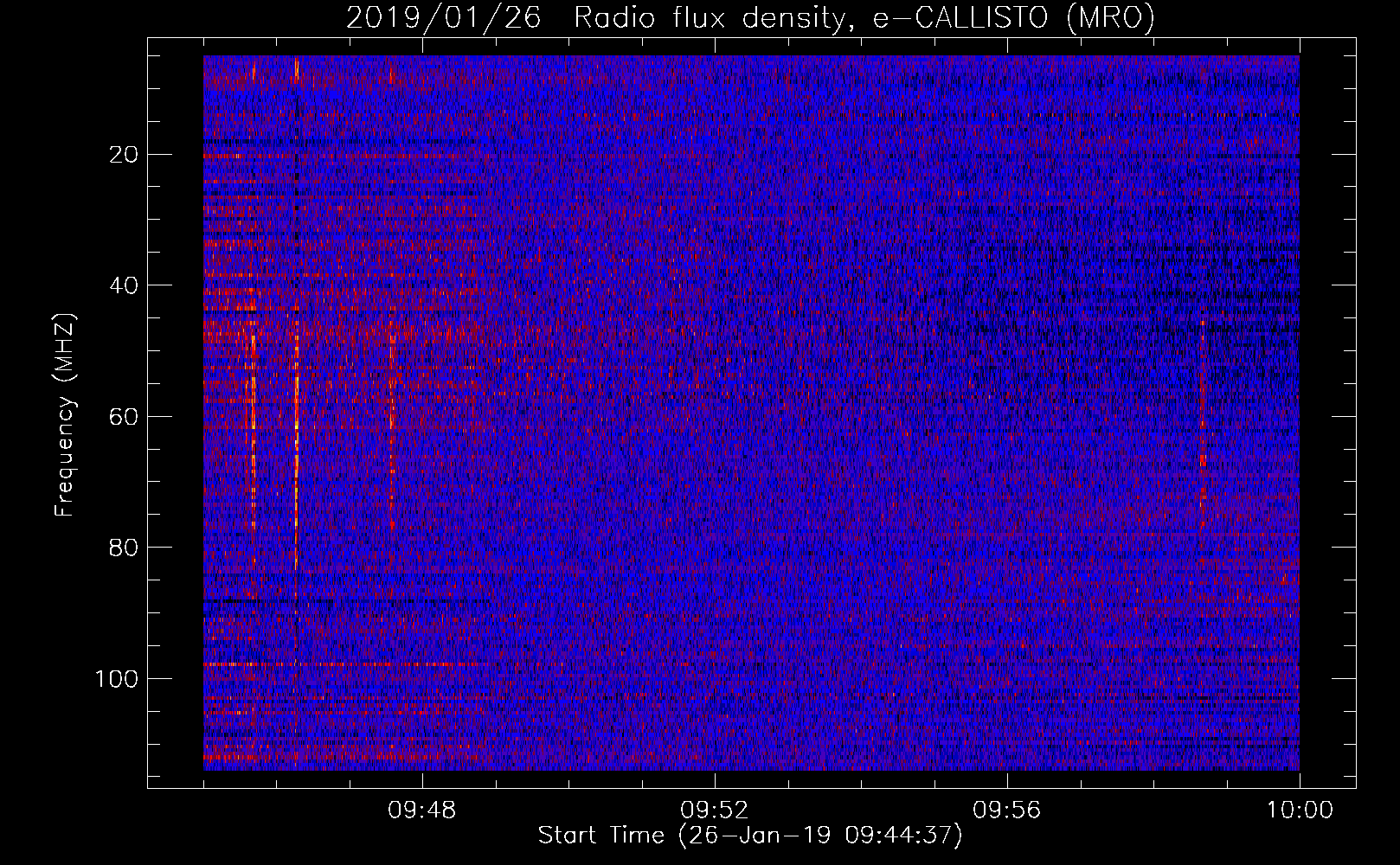Click the plot title 'Radio flux density, e-CALLISTO (MRO)'

point(864,18)
